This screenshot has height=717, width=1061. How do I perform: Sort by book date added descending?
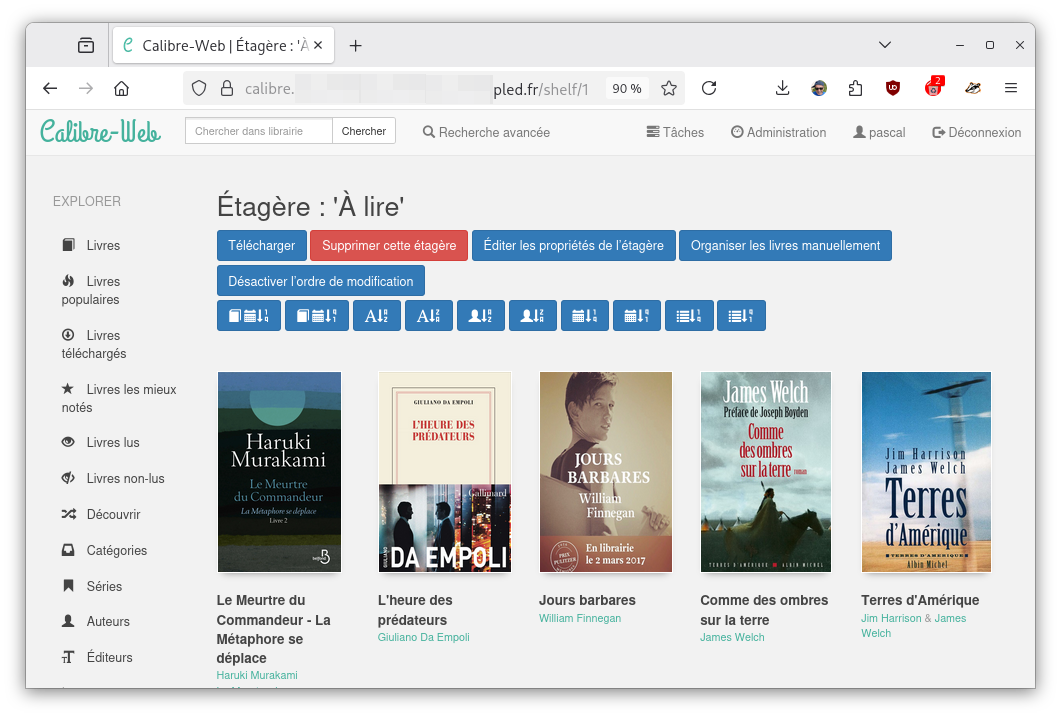pyautogui.click(x=317, y=316)
